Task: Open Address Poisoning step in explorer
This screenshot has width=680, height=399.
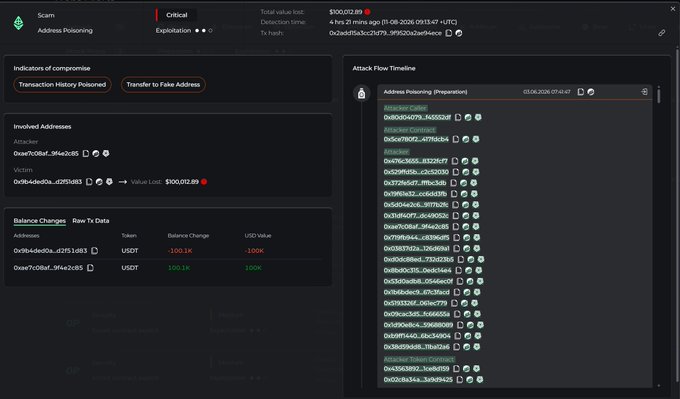Action: tap(591, 92)
